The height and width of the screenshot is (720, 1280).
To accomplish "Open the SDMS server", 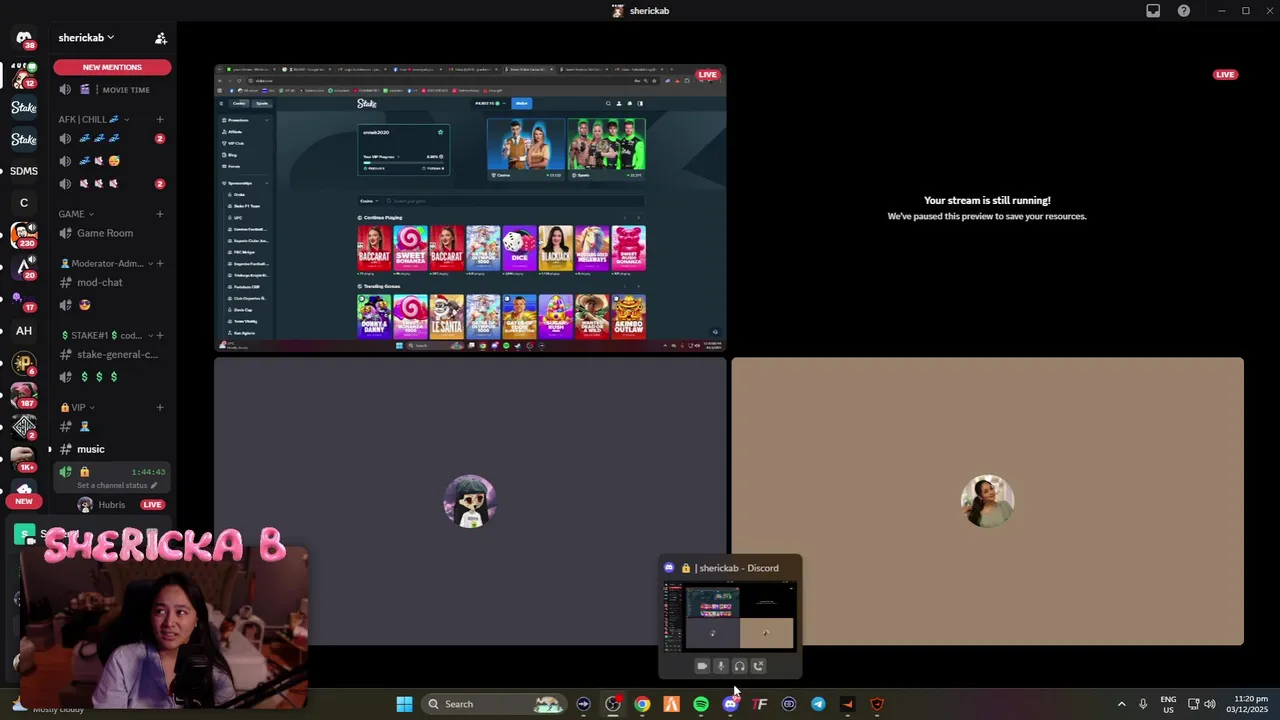I will click(x=24, y=171).
